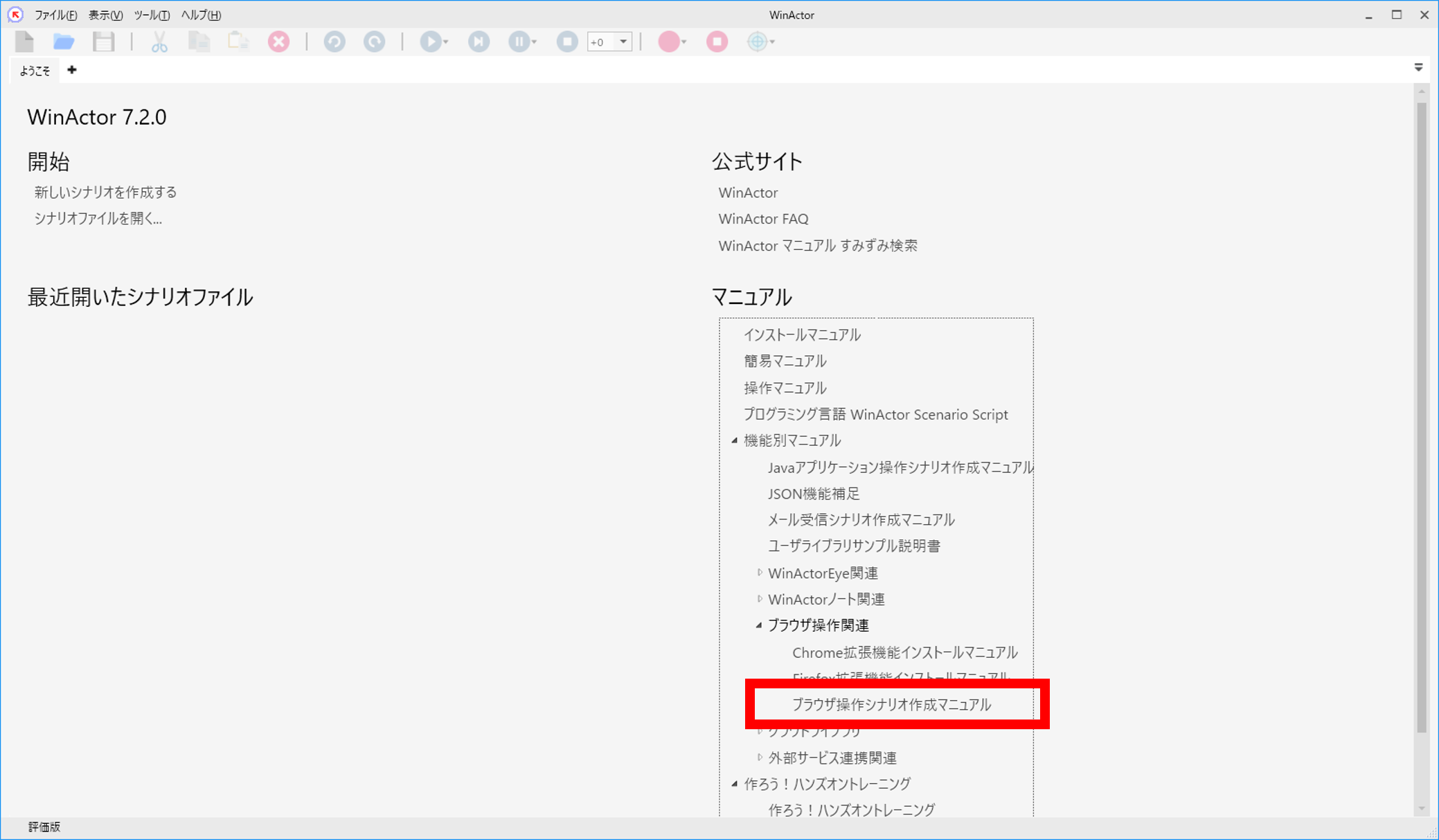
Task: Click the pink Stop recording icon
Action: point(717,42)
